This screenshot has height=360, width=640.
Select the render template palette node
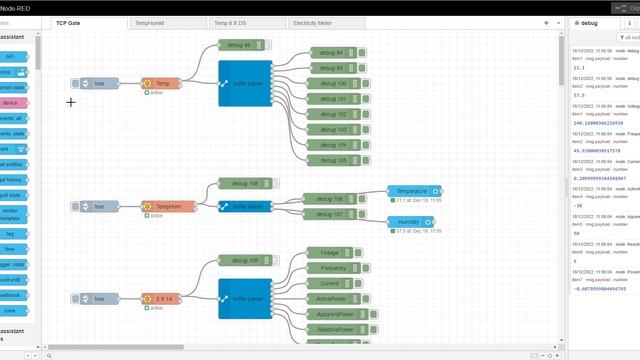click(13, 214)
